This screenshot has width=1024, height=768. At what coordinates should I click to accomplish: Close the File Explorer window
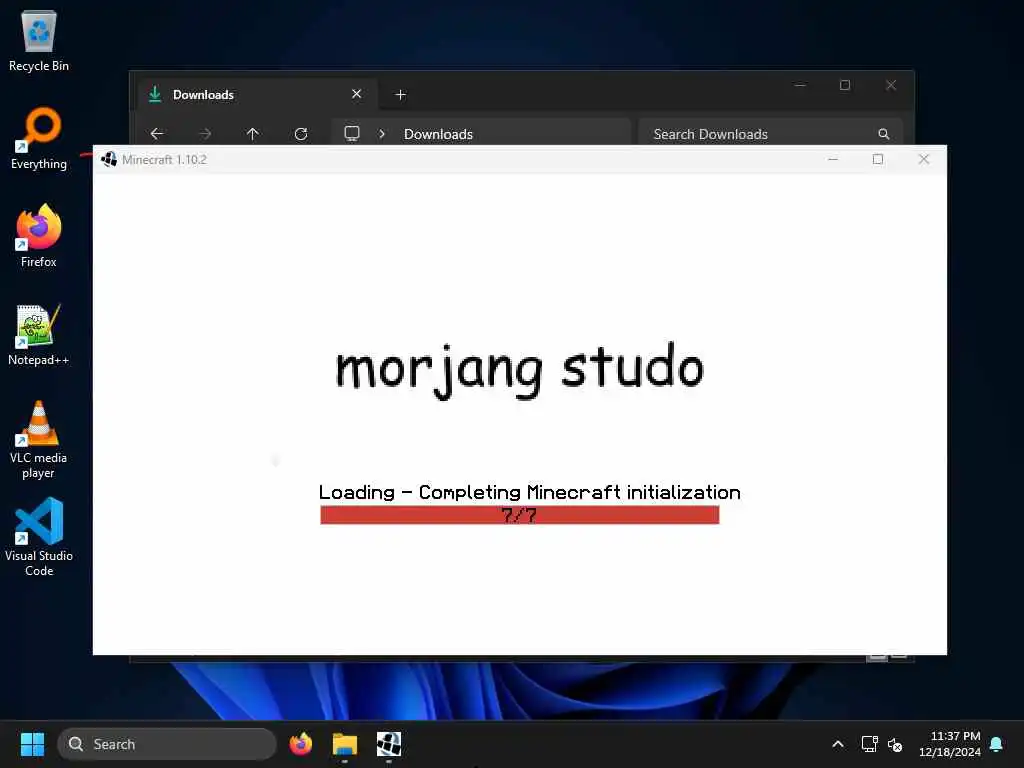891,85
